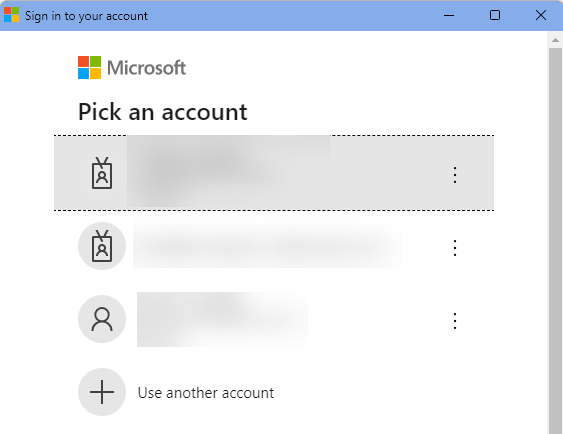Close the Sign in to your account dialog
563x434 pixels.
click(541, 15)
